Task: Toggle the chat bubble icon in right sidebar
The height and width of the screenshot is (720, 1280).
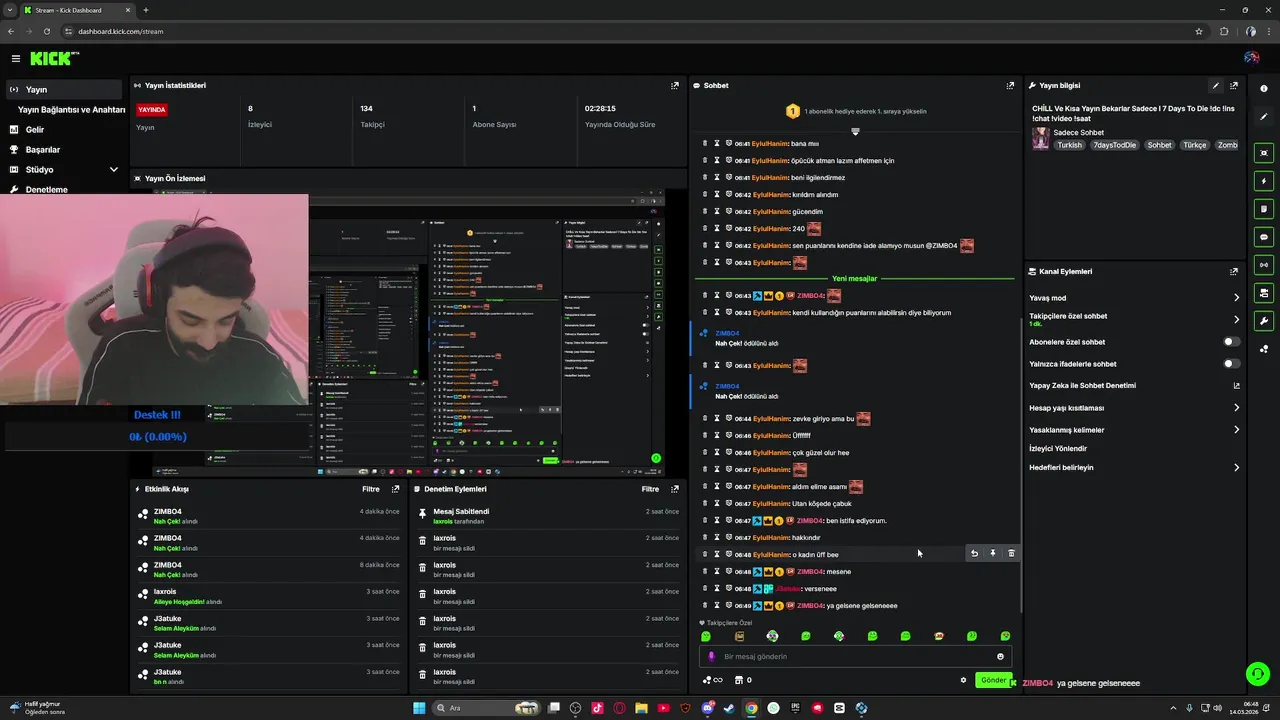Action: pyautogui.click(x=1264, y=237)
